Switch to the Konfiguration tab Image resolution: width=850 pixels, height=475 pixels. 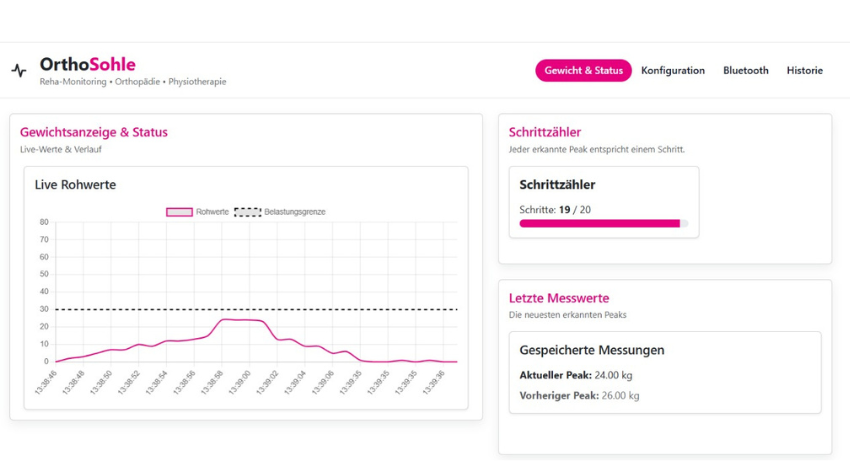point(672,71)
